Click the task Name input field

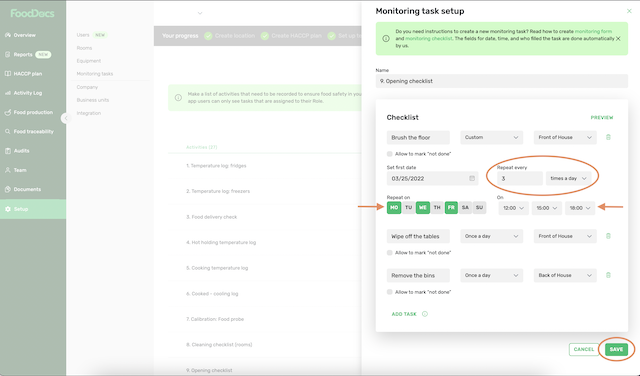[502, 81]
